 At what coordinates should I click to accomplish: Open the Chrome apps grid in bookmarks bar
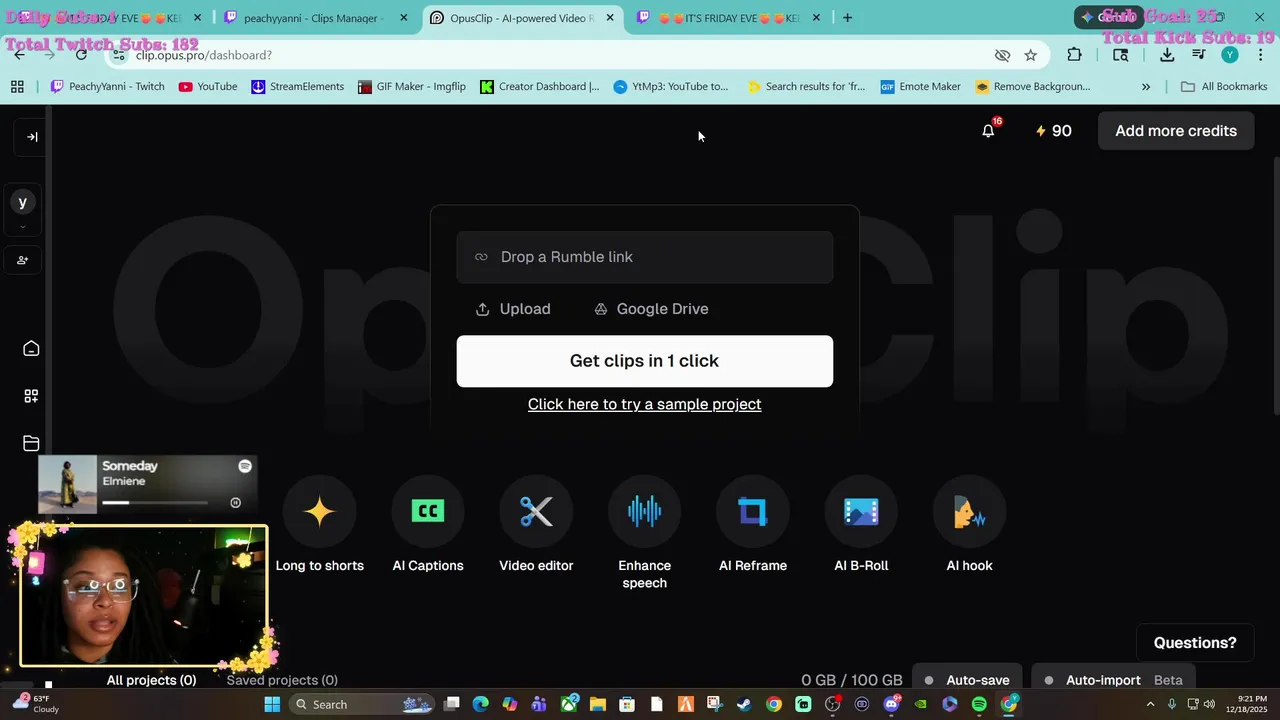coord(17,87)
